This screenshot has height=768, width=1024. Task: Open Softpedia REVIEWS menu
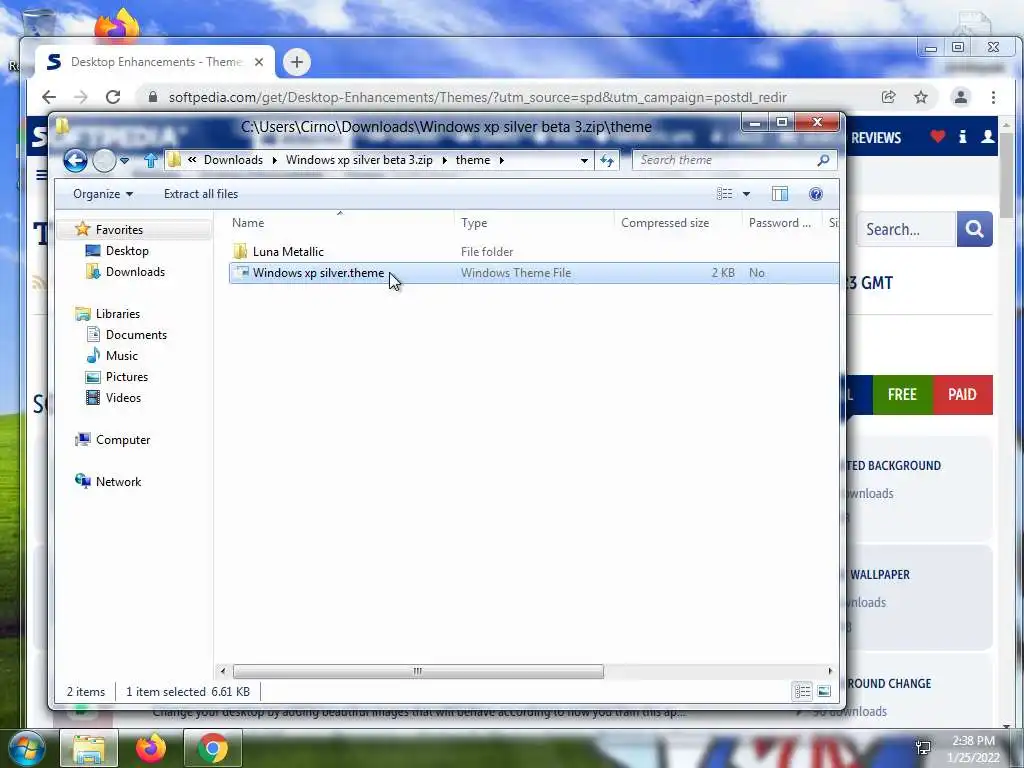[876, 138]
